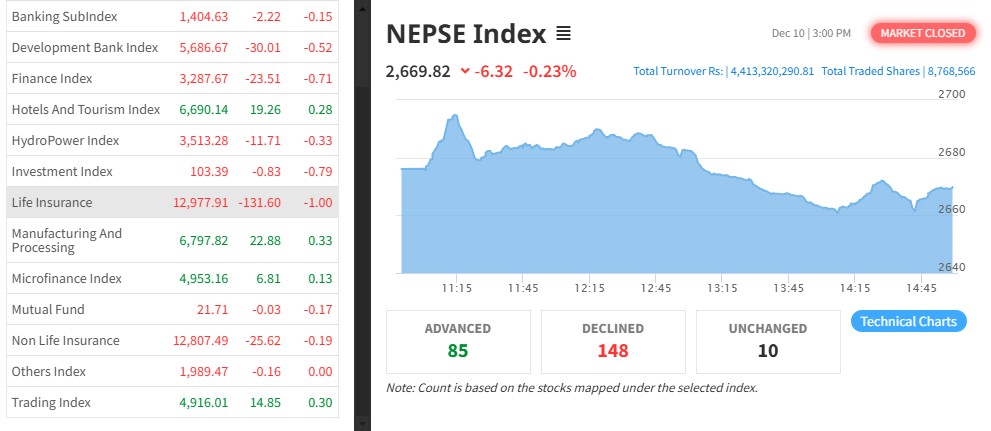The height and width of the screenshot is (431, 991).
Task: Click the Unchanged stocks count box
Action: point(768,340)
